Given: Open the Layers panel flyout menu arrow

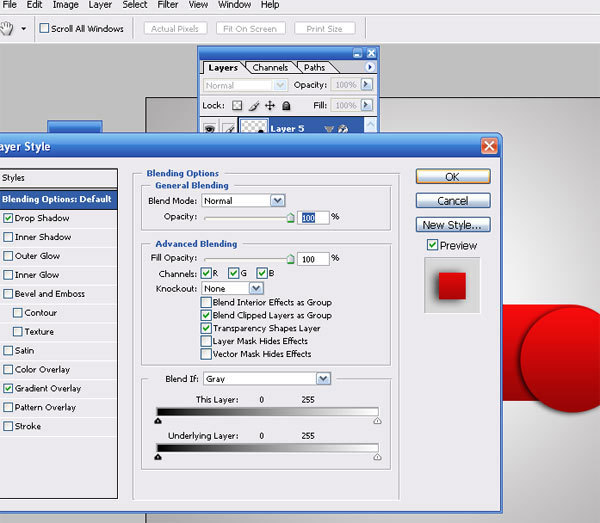Looking at the screenshot, I should pos(370,67).
